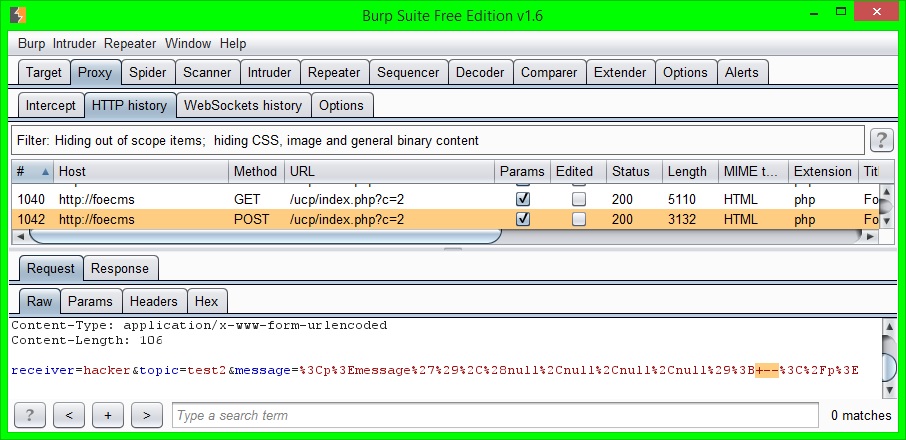Viewport: 906px width, 440px height.
Task: Sort by the Params column header
Action: [522, 171]
